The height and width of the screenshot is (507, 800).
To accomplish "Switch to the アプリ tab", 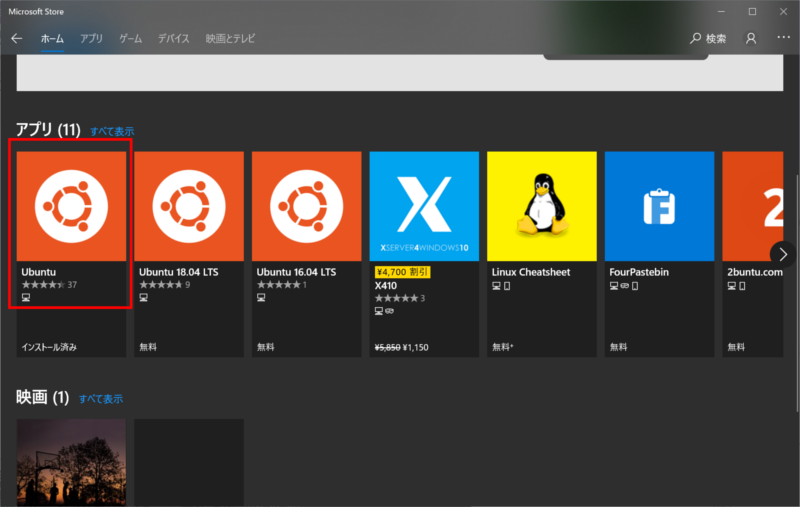I will coord(91,38).
